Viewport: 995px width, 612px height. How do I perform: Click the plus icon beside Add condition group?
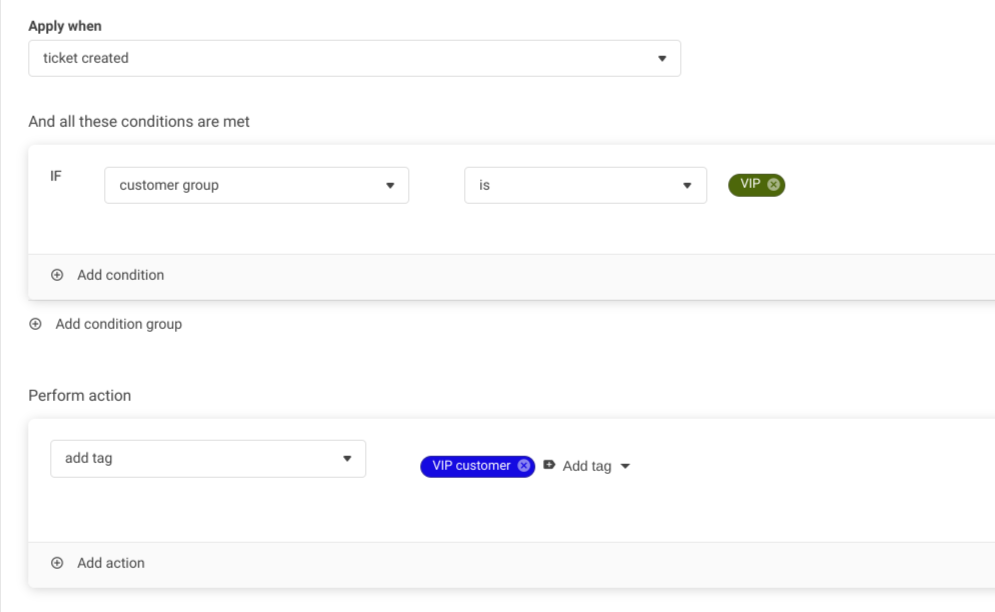(35, 324)
